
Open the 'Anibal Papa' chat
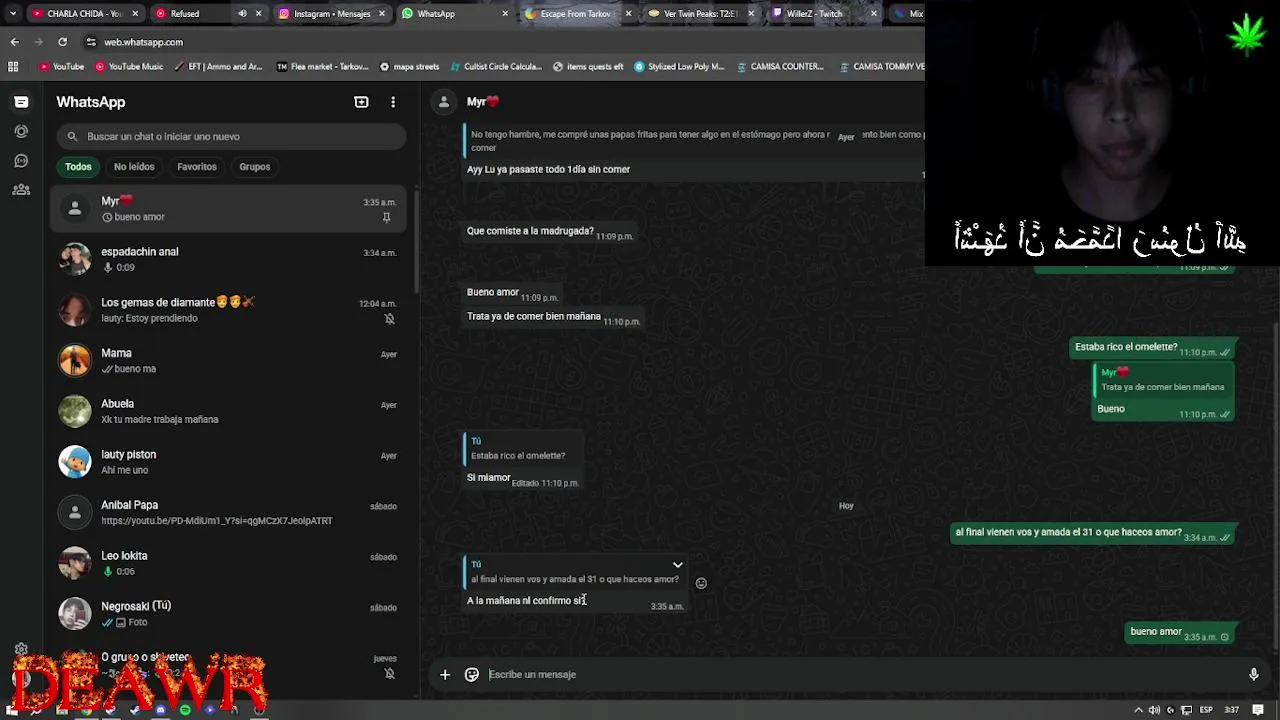(229, 512)
